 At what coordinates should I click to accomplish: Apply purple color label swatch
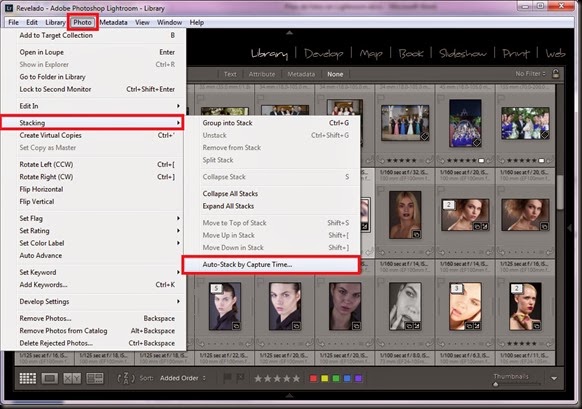click(358, 378)
